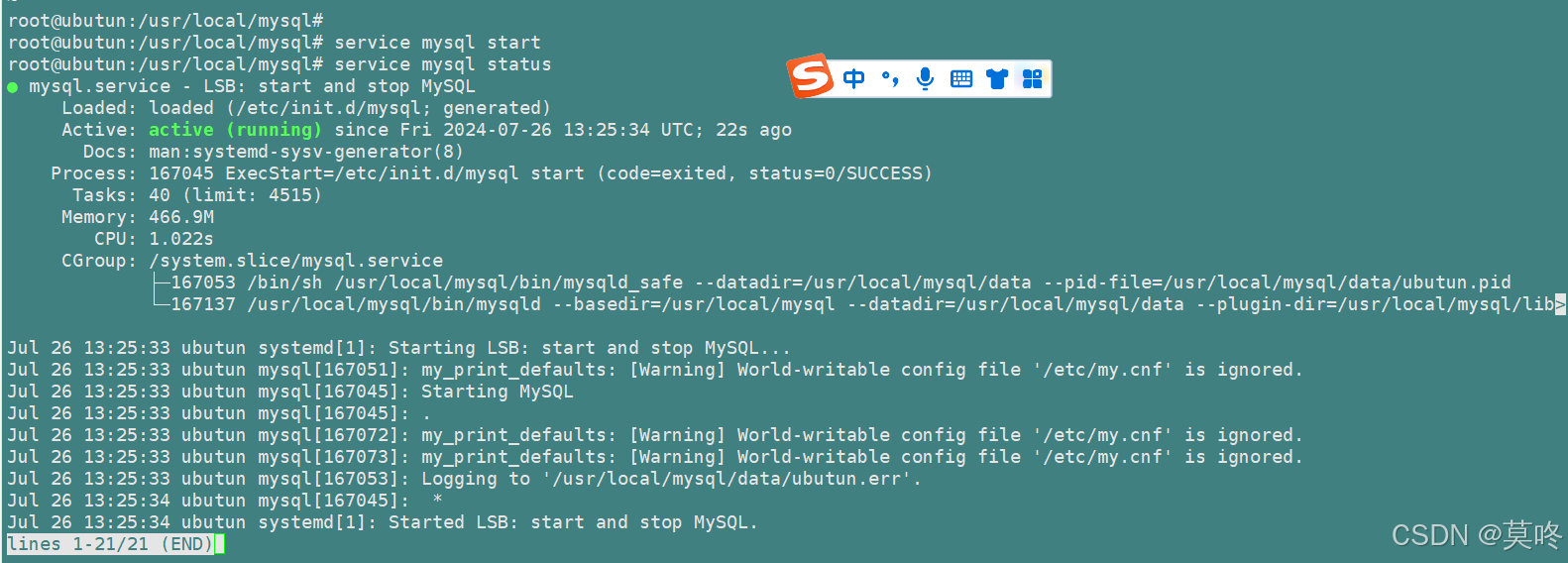Click the 'service mysql start' command

pyautogui.click(x=437, y=43)
